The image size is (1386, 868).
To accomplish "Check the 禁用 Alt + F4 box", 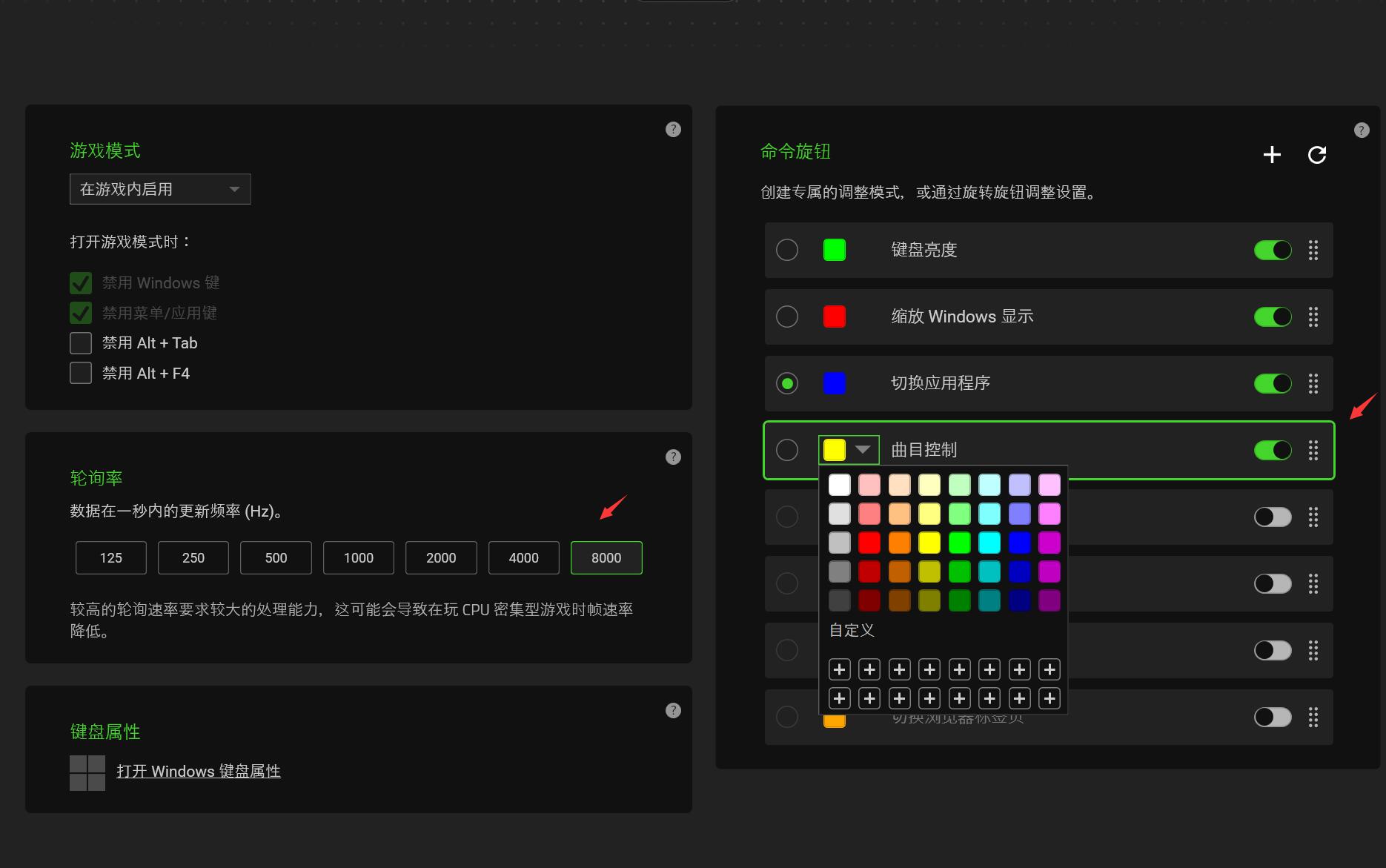I will pos(81,373).
